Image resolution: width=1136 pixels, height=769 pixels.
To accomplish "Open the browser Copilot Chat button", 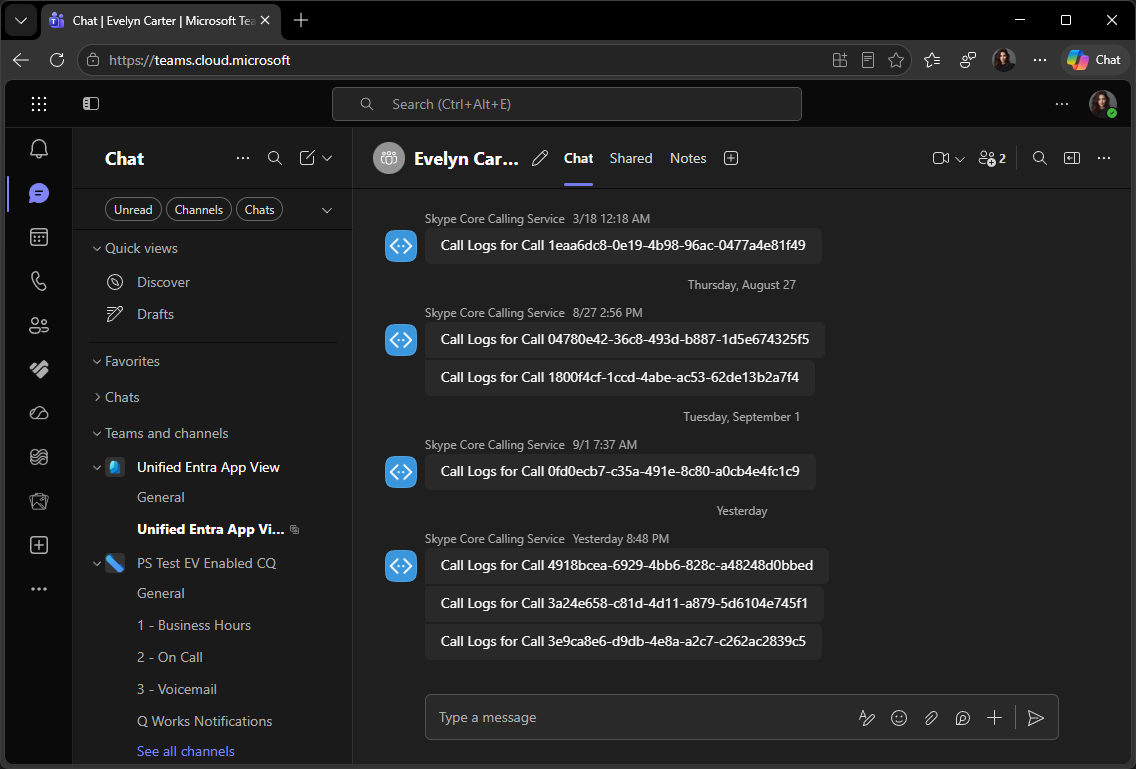I will click(1094, 60).
